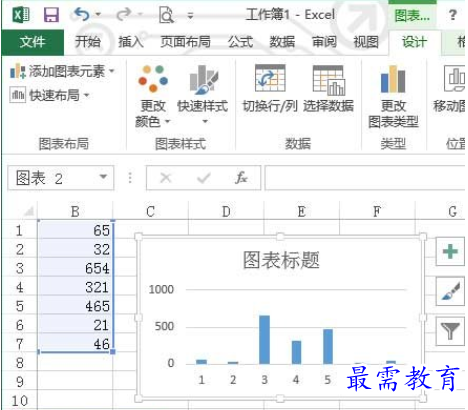The image size is (468, 410).
Task: Click cell containing 465
Action: click(76, 306)
